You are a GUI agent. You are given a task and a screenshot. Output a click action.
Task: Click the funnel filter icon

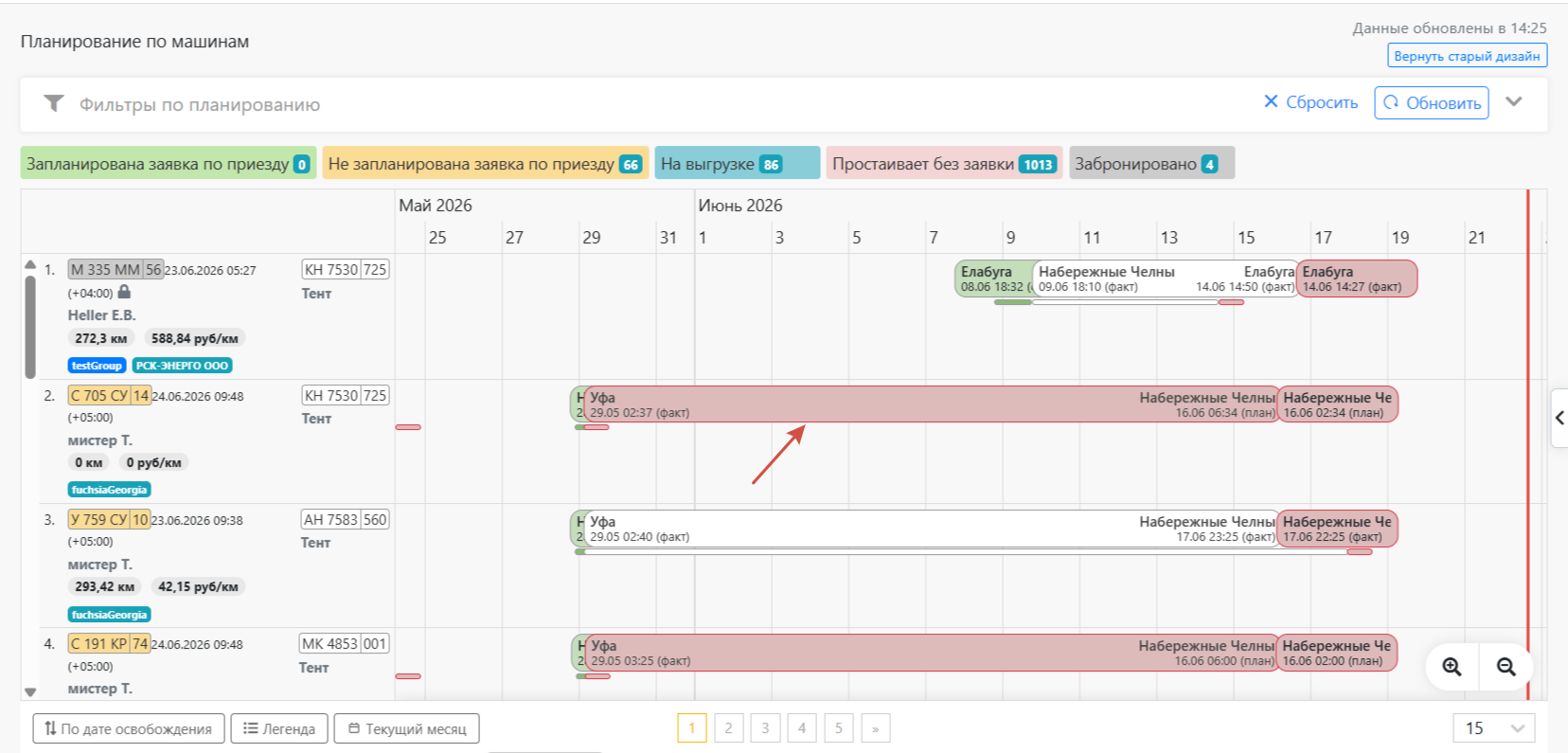pos(54,103)
